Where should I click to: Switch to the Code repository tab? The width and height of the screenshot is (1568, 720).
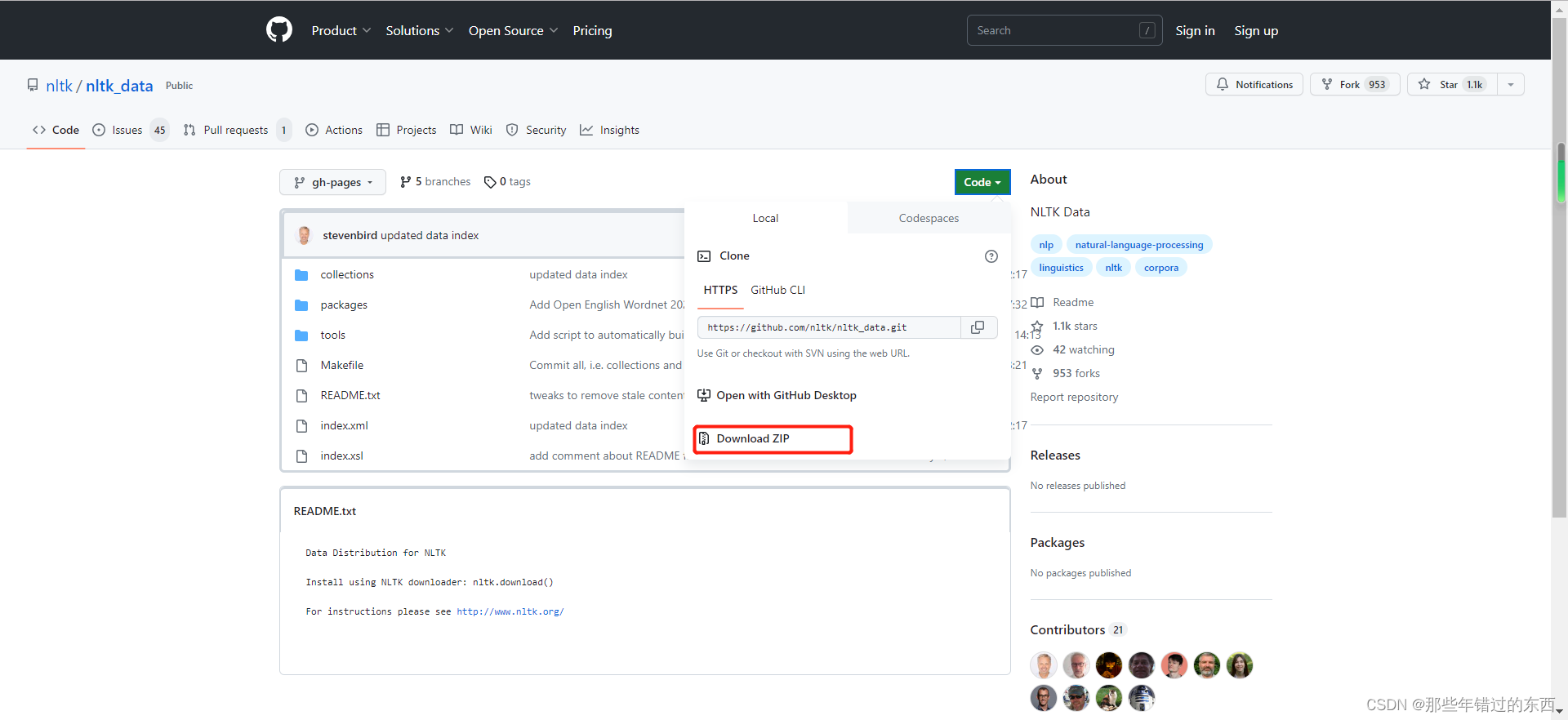pos(56,130)
